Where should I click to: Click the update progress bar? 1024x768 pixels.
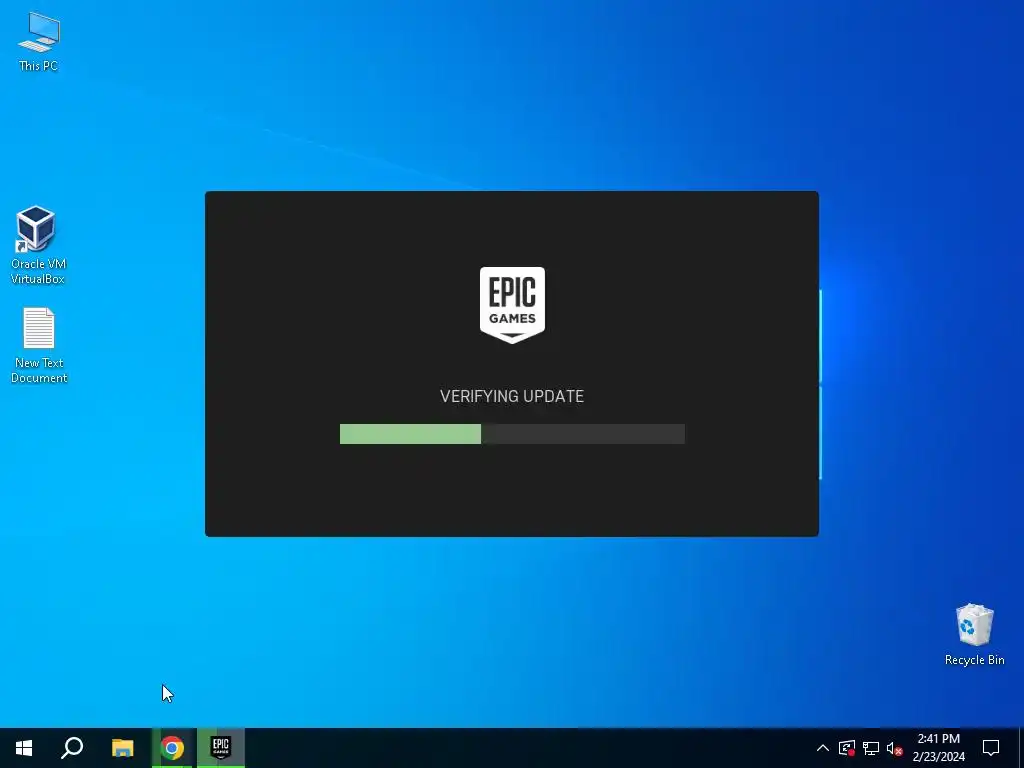click(x=512, y=434)
